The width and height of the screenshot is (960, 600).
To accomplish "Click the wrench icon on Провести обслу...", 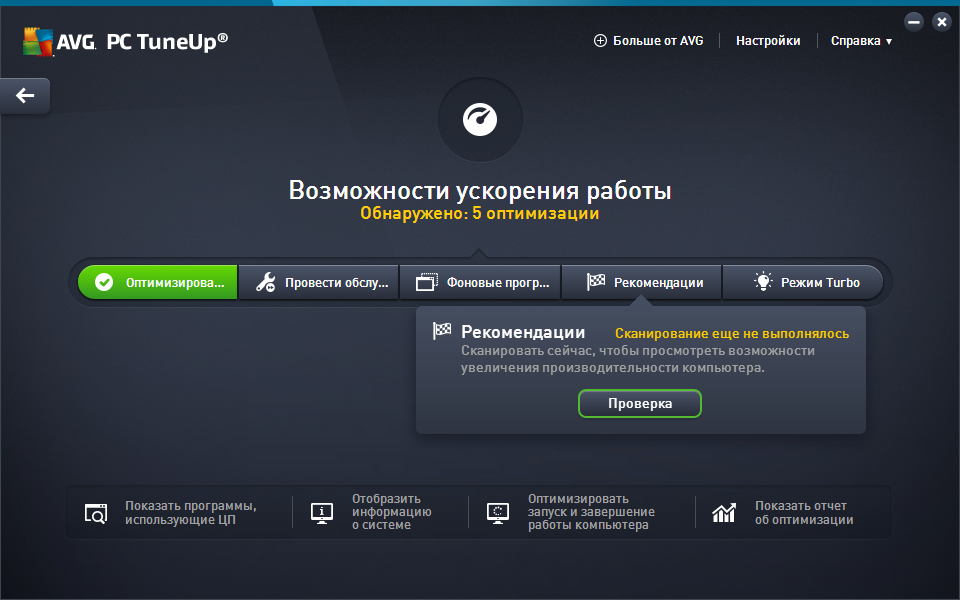I will pos(266,282).
